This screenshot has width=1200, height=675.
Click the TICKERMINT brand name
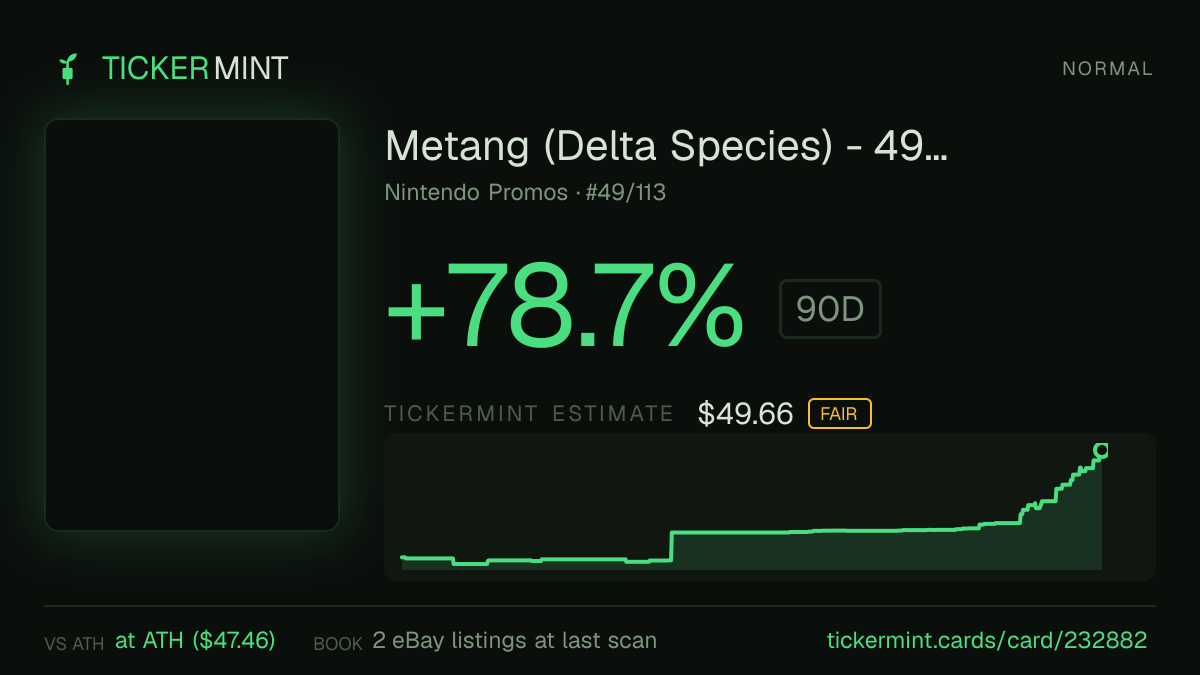point(195,69)
